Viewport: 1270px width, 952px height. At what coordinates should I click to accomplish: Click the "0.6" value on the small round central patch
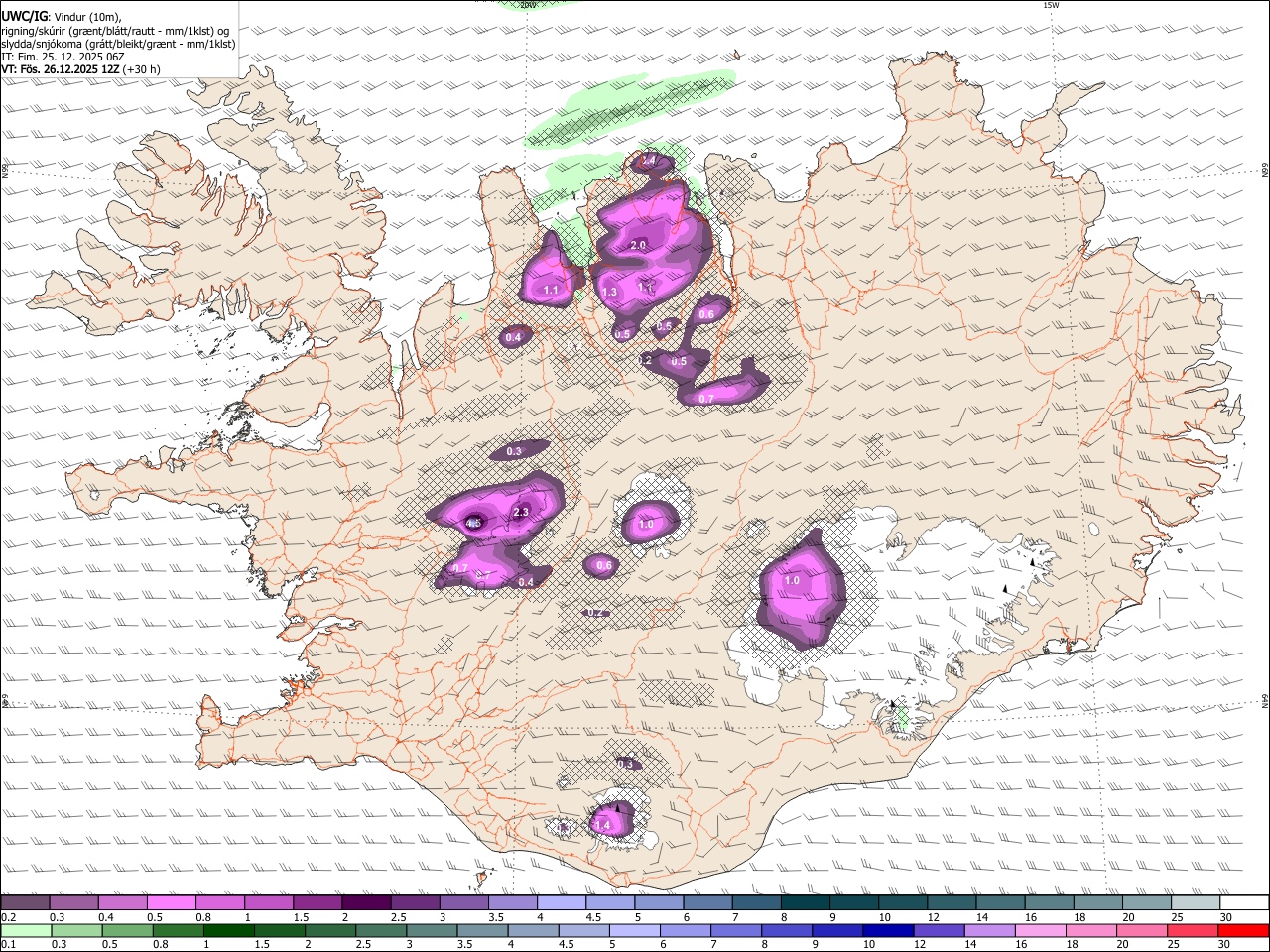click(x=604, y=565)
